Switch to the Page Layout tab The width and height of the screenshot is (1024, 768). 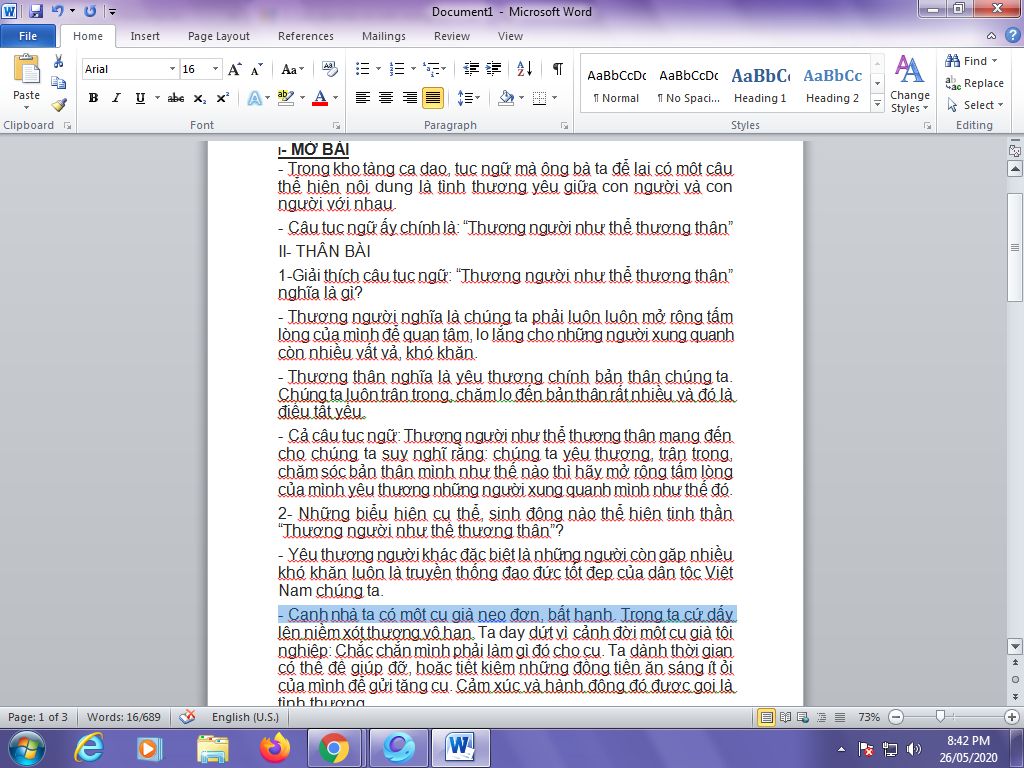(219, 36)
